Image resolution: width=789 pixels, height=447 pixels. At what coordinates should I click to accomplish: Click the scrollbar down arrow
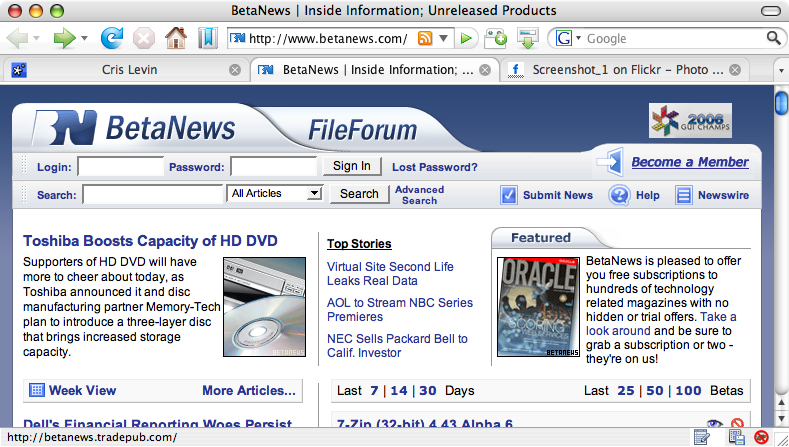(781, 418)
